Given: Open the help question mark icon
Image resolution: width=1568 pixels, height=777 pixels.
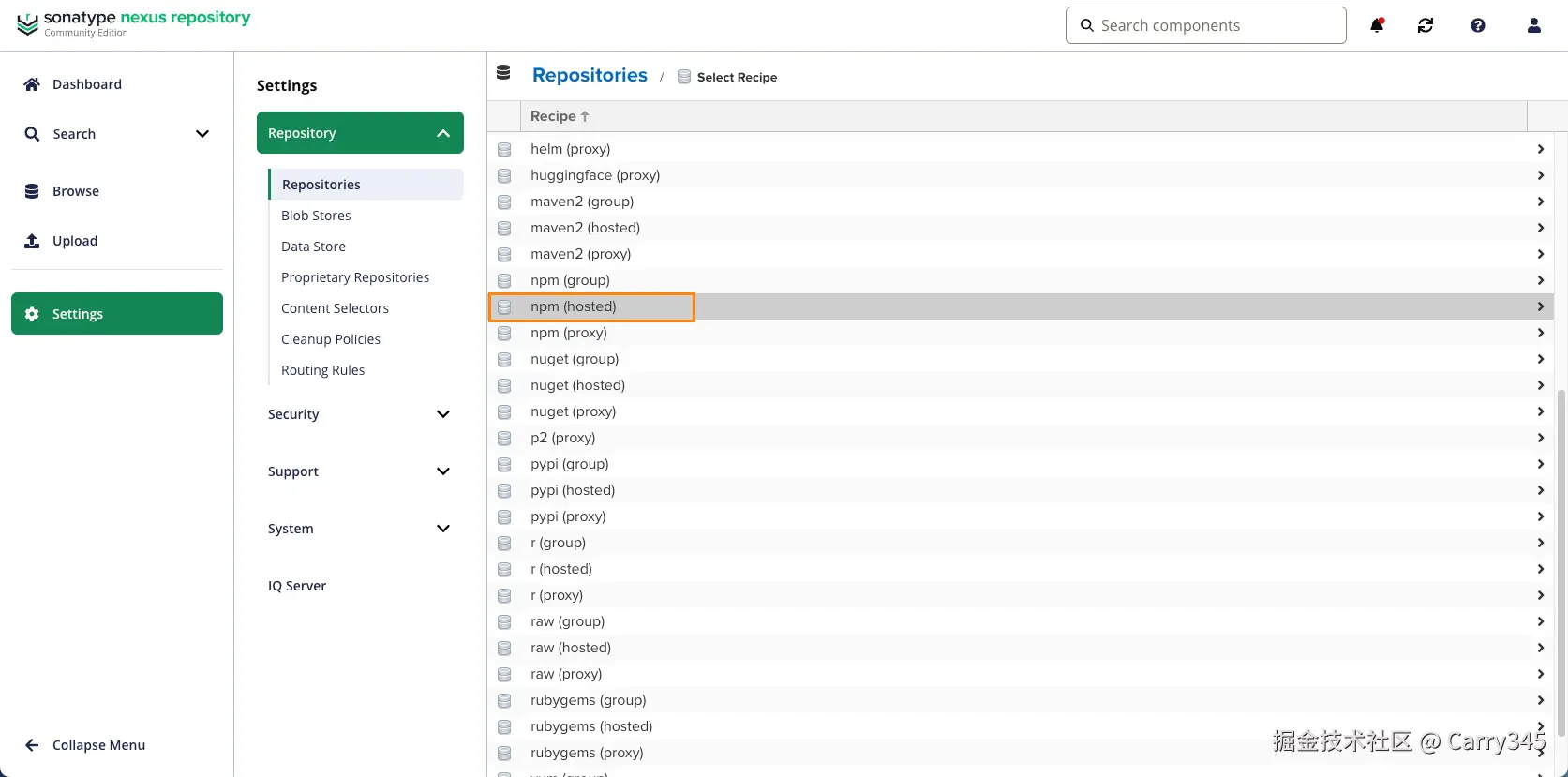Looking at the screenshot, I should point(1478,25).
